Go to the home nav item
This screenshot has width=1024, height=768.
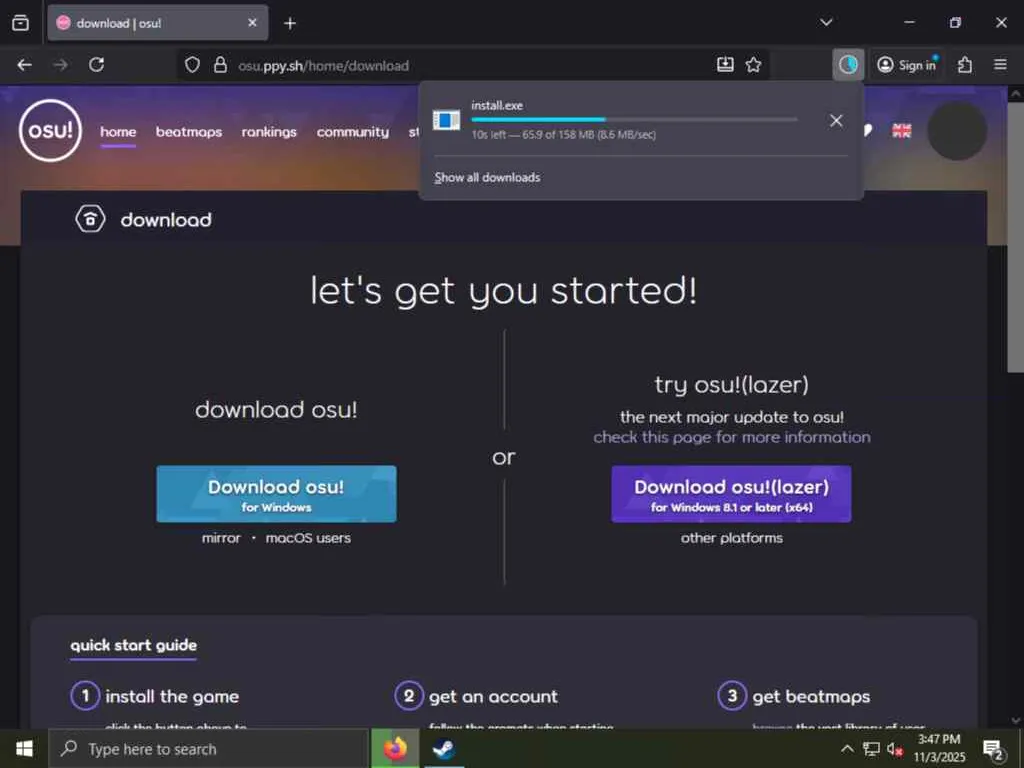pyautogui.click(x=118, y=132)
